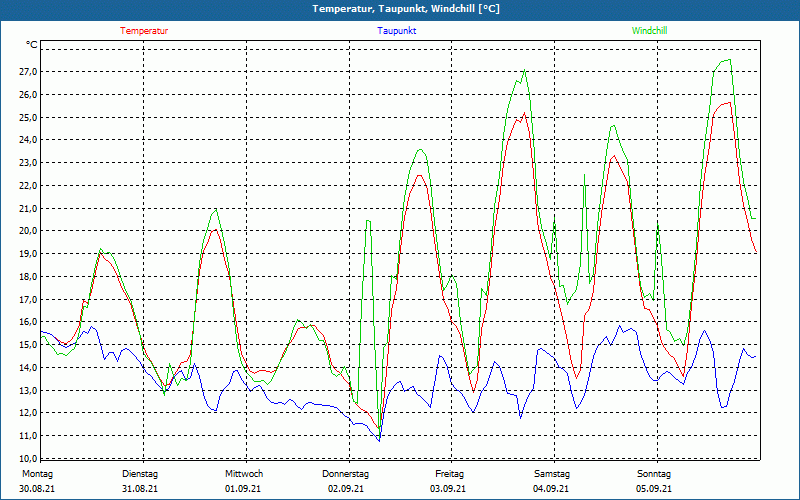The image size is (800, 500).
Task: Click the red Temperatur legend label
Action: click(x=144, y=31)
